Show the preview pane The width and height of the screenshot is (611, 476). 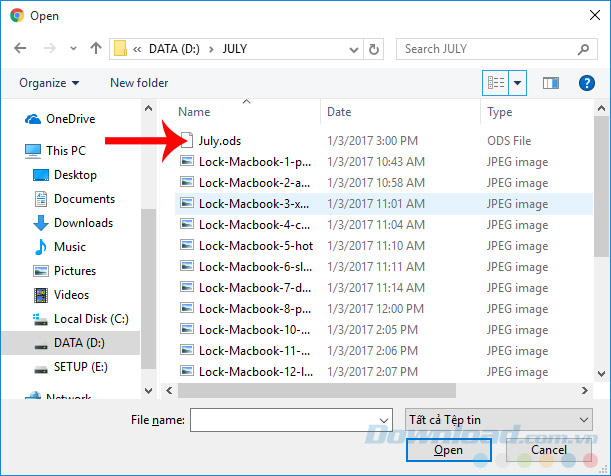pyautogui.click(x=551, y=83)
